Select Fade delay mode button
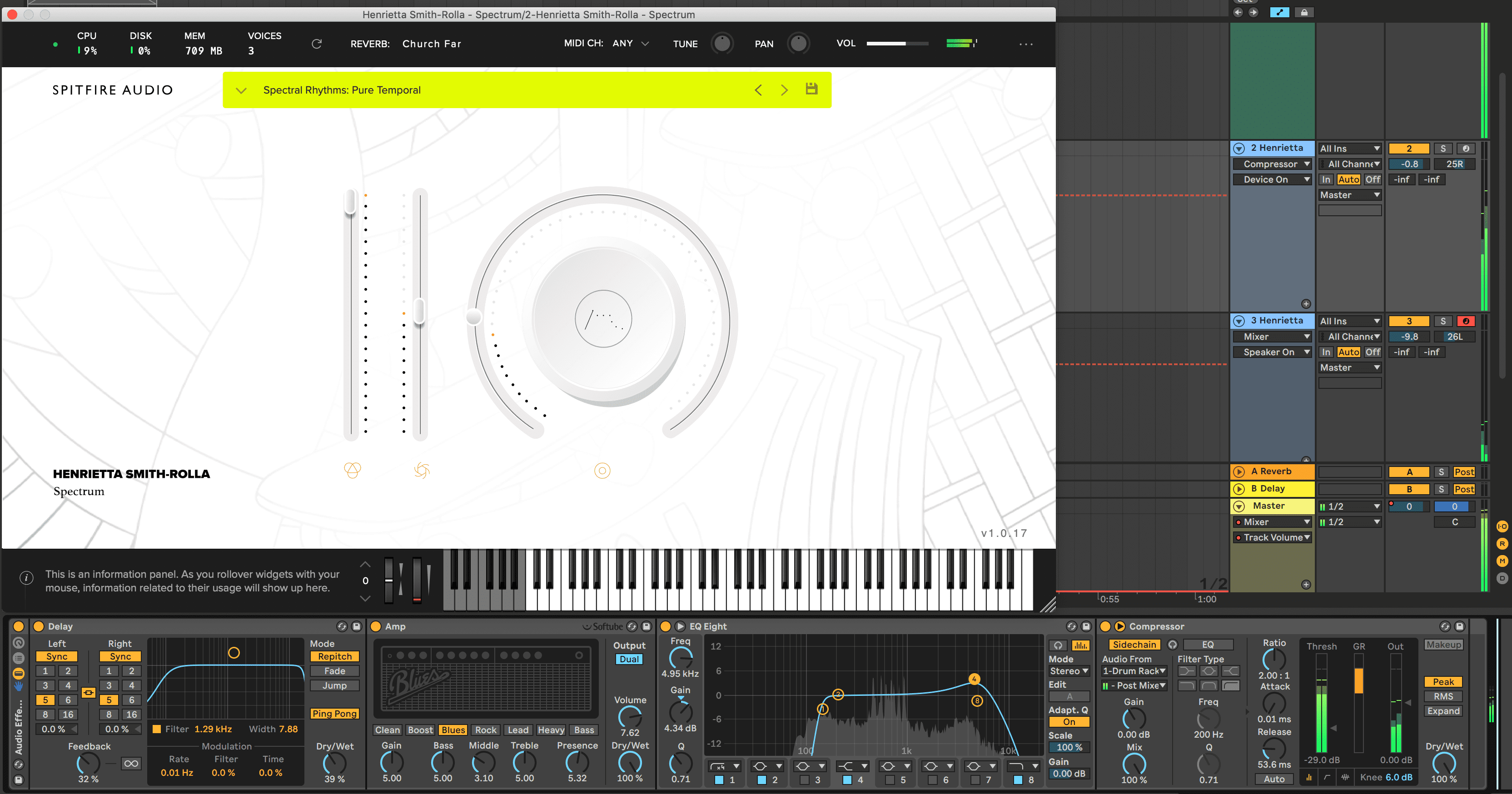The height and width of the screenshot is (794, 1512). pyautogui.click(x=334, y=671)
